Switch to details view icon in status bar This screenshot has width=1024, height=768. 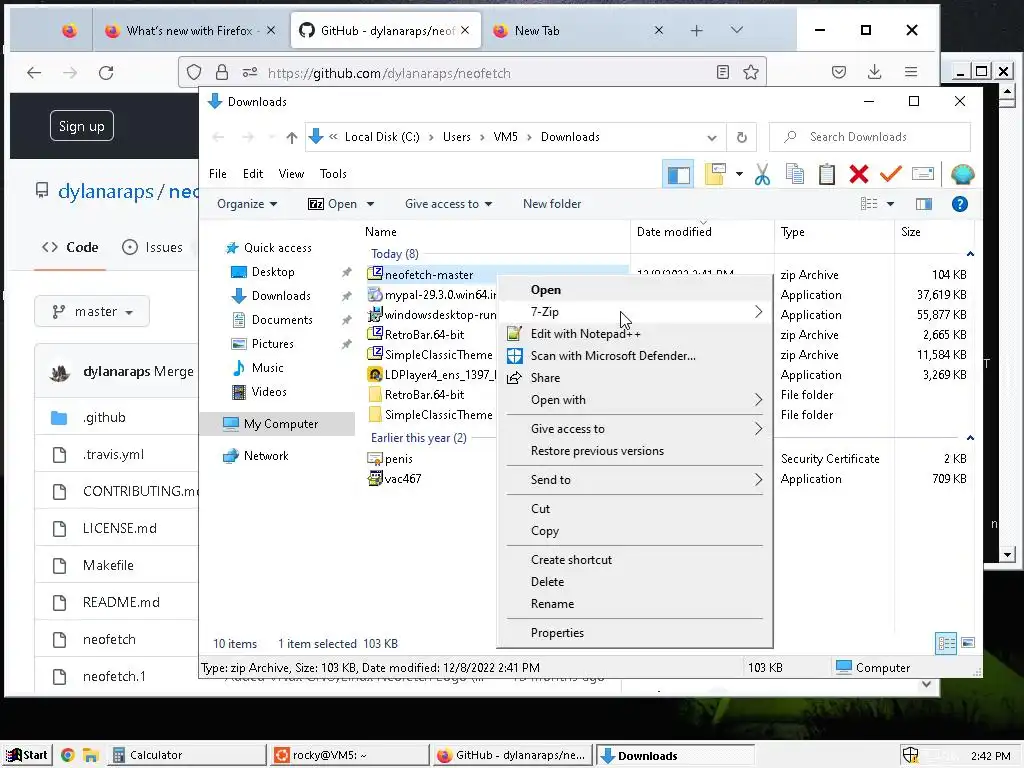tap(946, 644)
